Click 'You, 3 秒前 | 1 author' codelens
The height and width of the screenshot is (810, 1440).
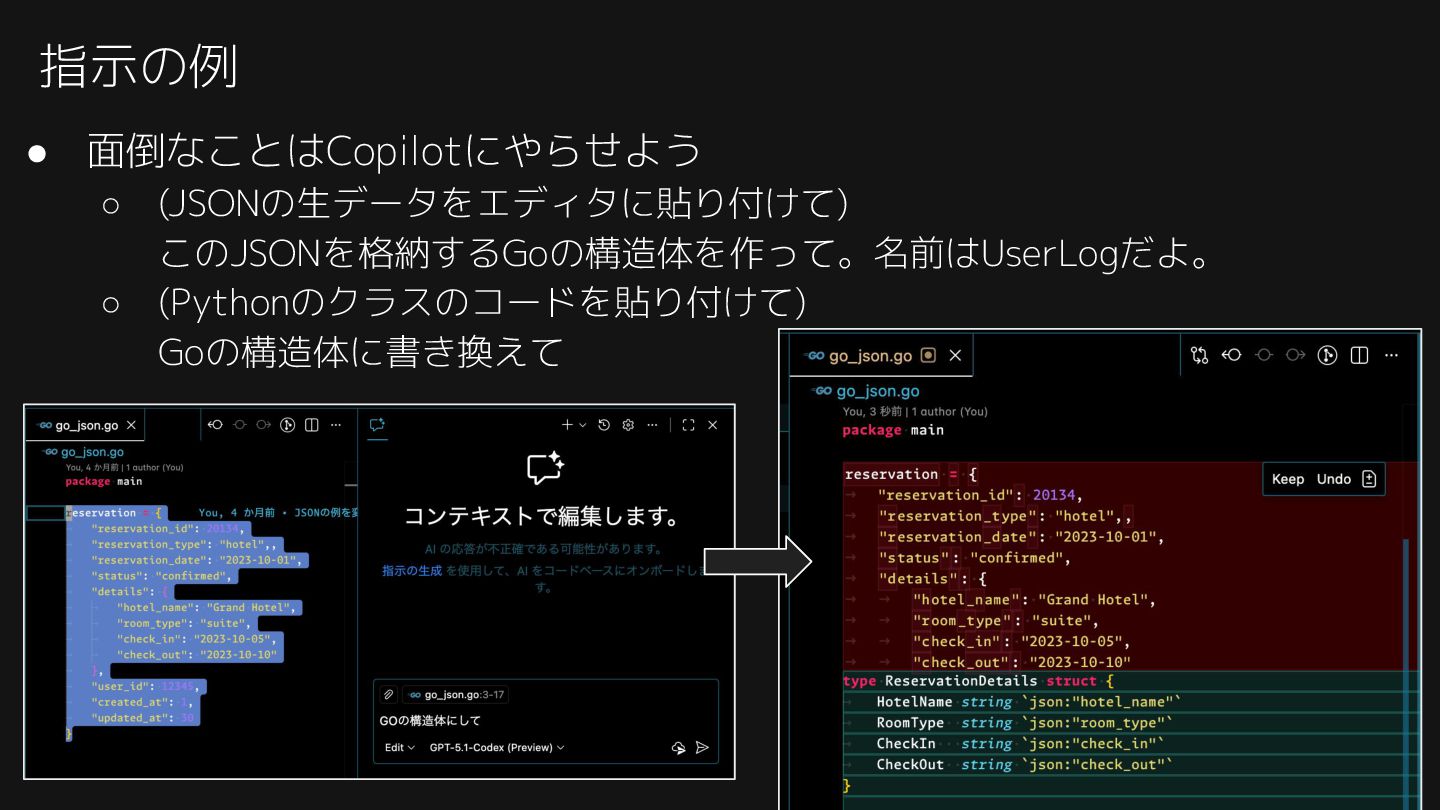click(915, 411)
